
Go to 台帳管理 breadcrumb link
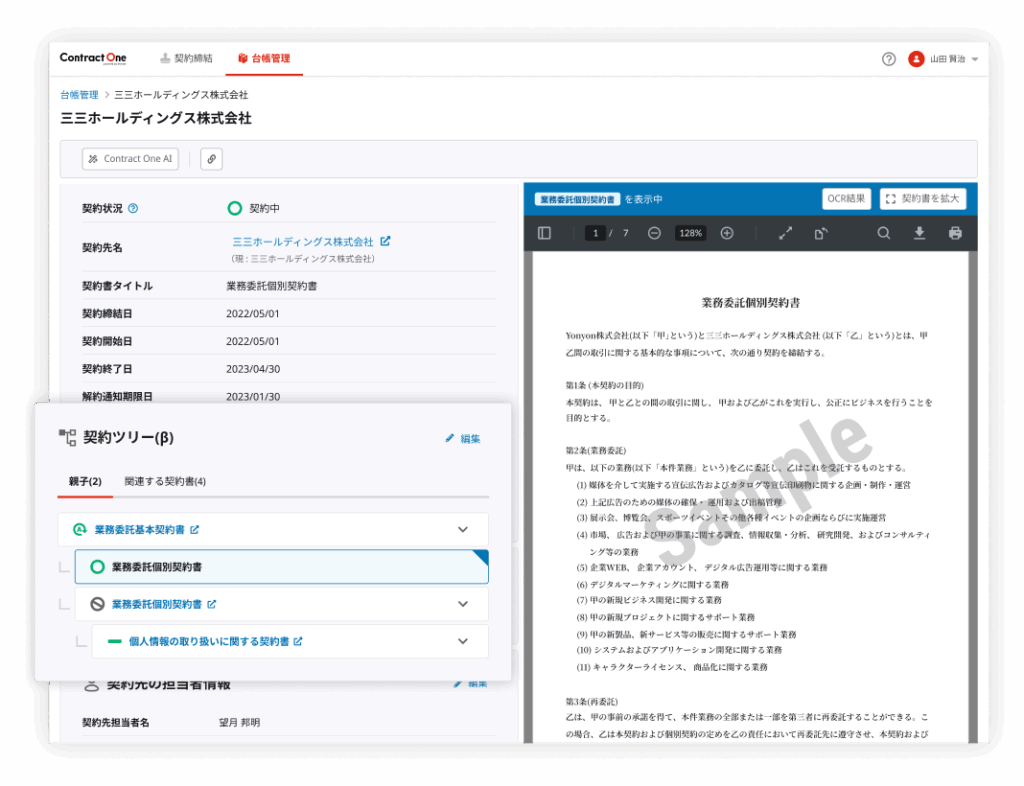click(79, 95)
